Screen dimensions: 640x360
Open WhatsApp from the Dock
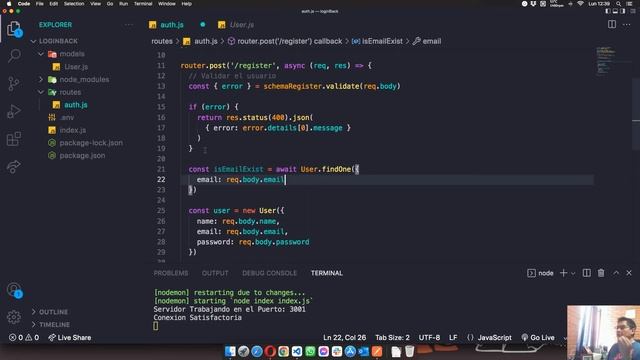pos(310,351)
